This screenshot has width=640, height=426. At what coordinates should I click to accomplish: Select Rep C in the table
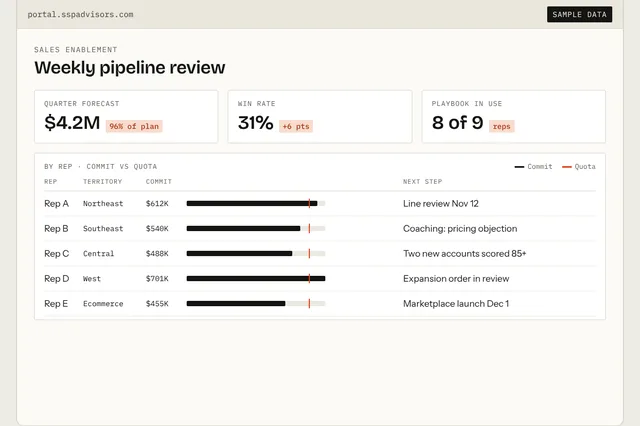click(56, 253)
